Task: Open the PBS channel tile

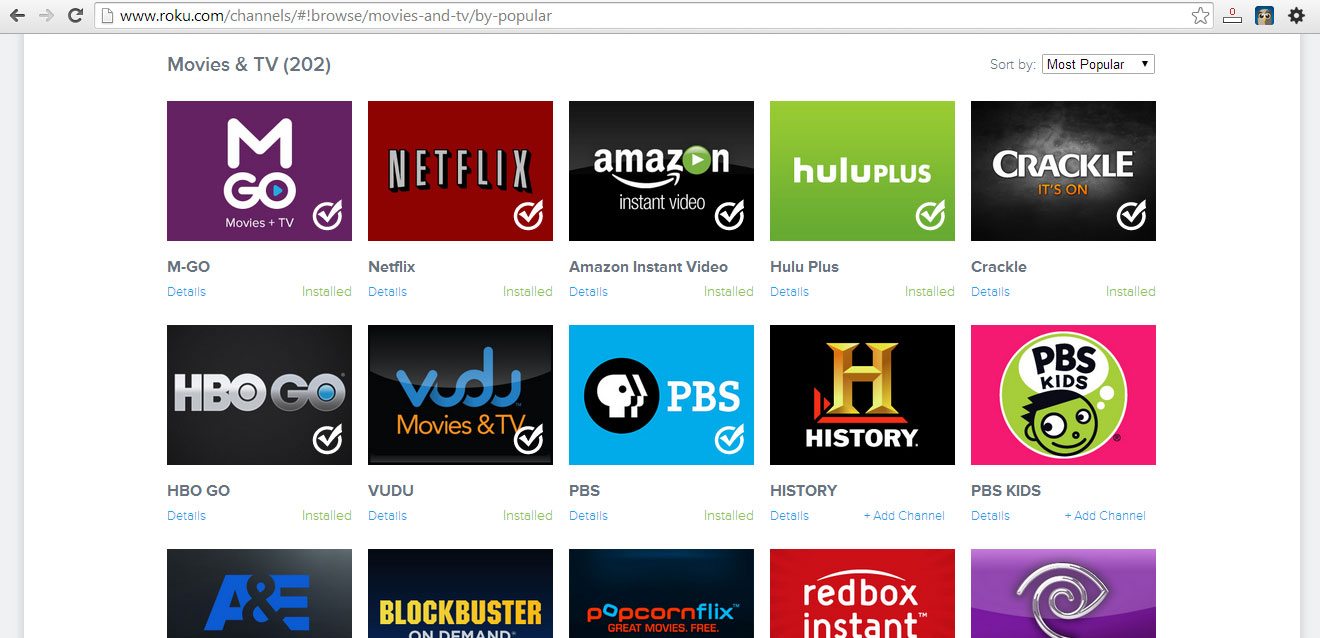Action: pyautogui.click(x=661, y=395)
